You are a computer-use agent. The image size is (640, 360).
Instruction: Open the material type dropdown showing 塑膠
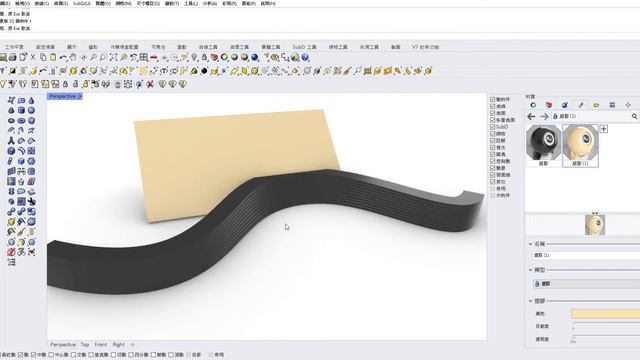pyautogui.click(x=586, y=284)
